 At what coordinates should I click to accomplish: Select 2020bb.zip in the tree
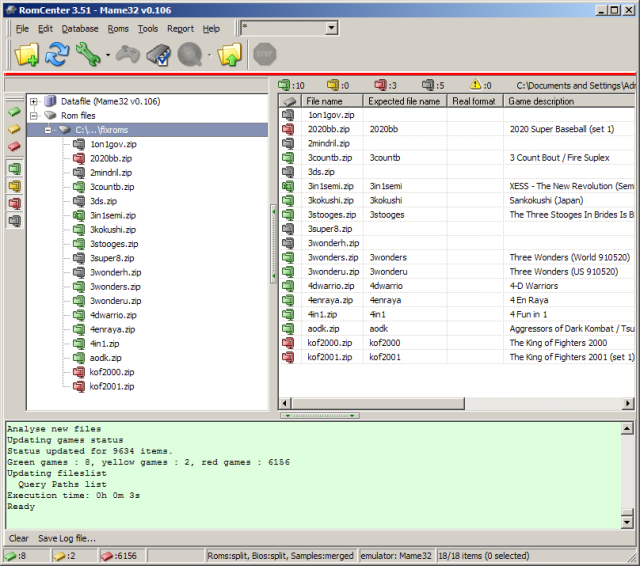111,158
